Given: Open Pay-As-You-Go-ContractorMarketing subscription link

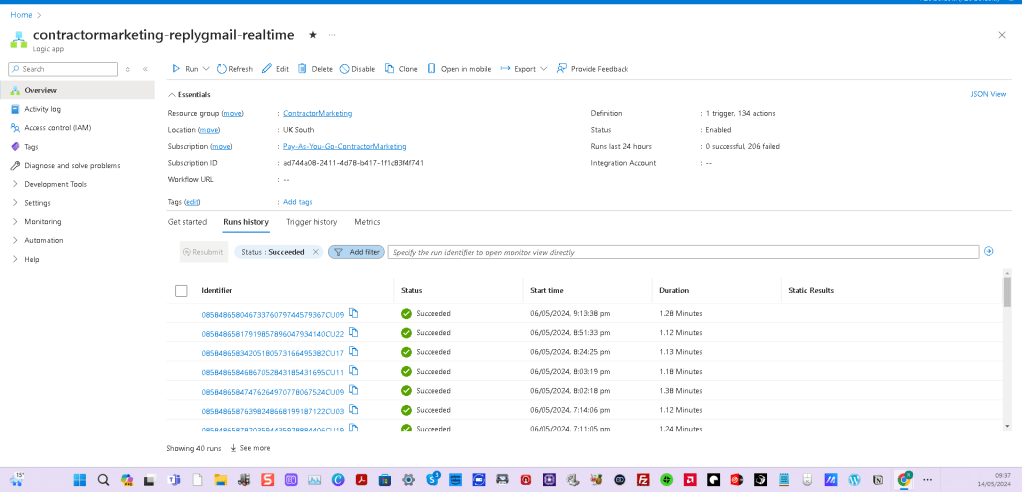Looking at the screenshot, I should coord(344,147).
